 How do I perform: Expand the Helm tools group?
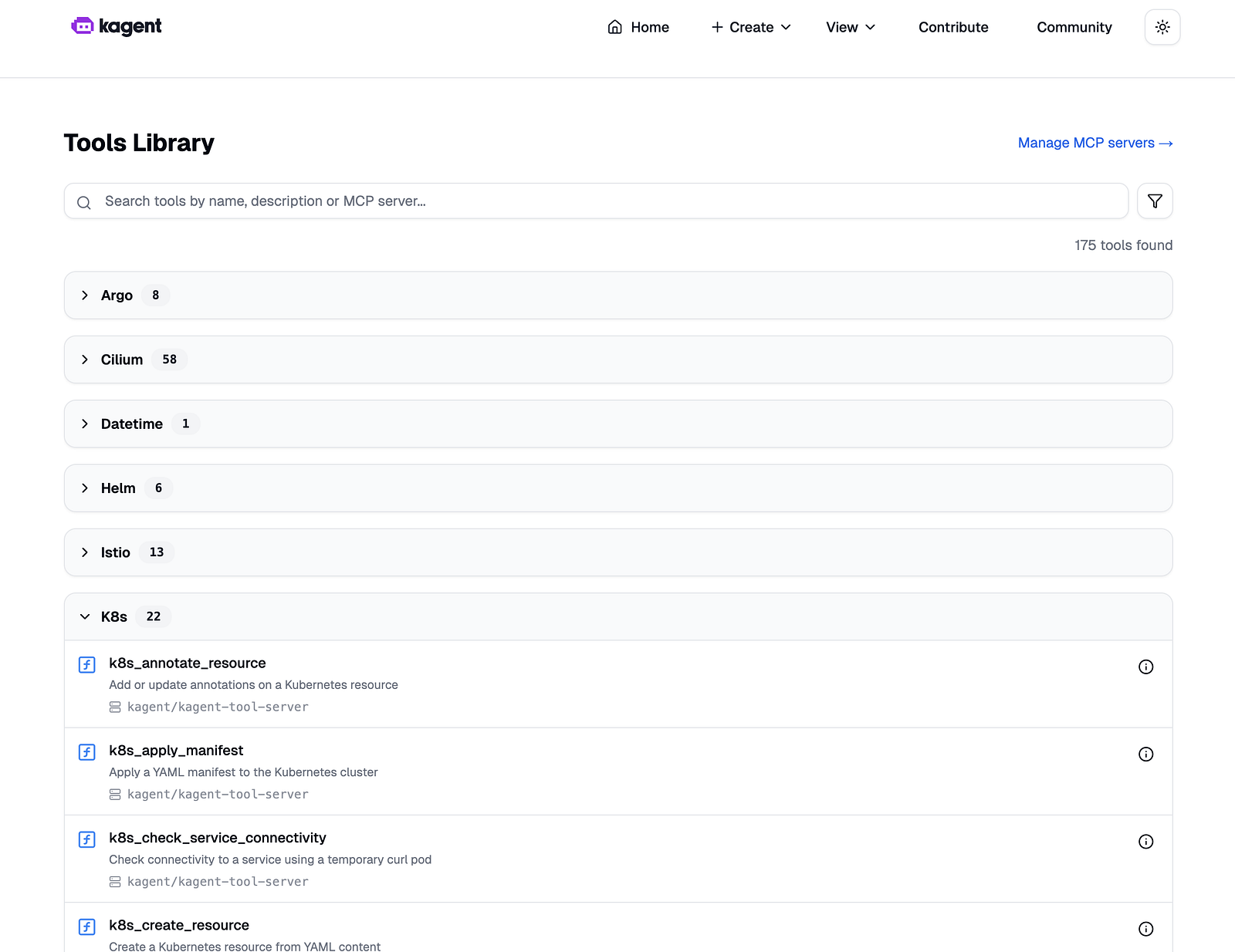[x=618, y=488]
